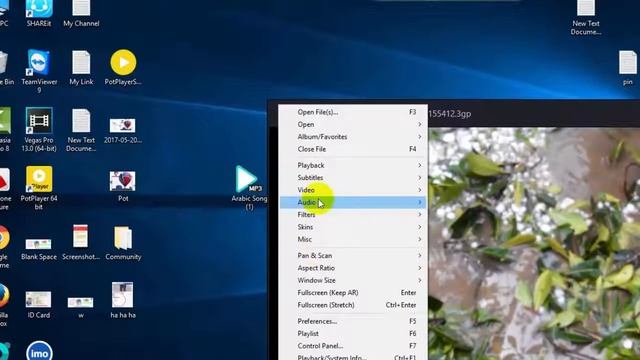Screen dimensions: 640x360
Task: Expand the Misc submenu
Action: click(x=353, y=239)
